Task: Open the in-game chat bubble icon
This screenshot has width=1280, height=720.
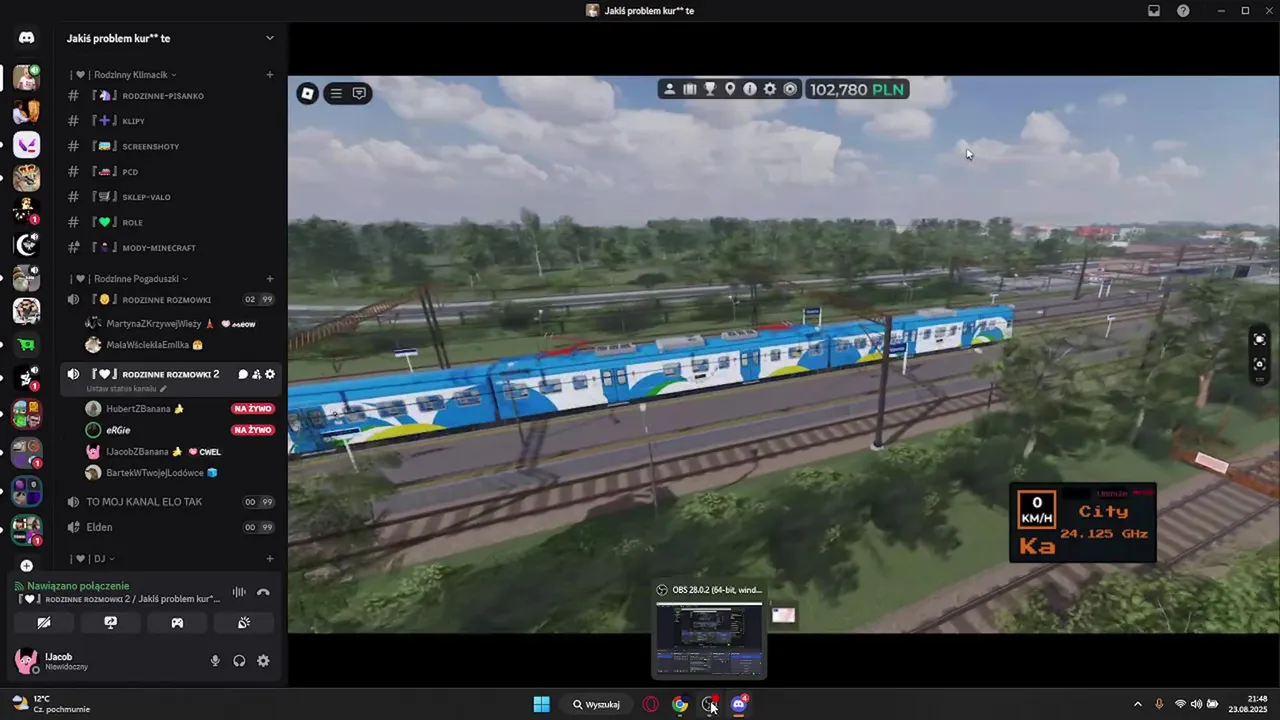Action: [x=359, y=93]
